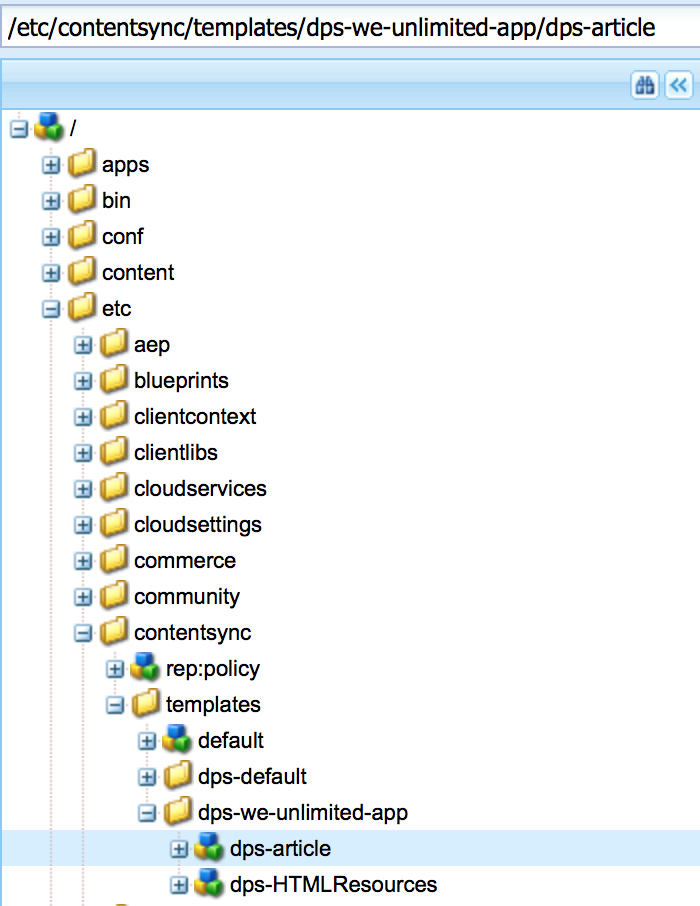Click the clientcontext folder icon
The image size is (700, 906).
coord(113,415)
